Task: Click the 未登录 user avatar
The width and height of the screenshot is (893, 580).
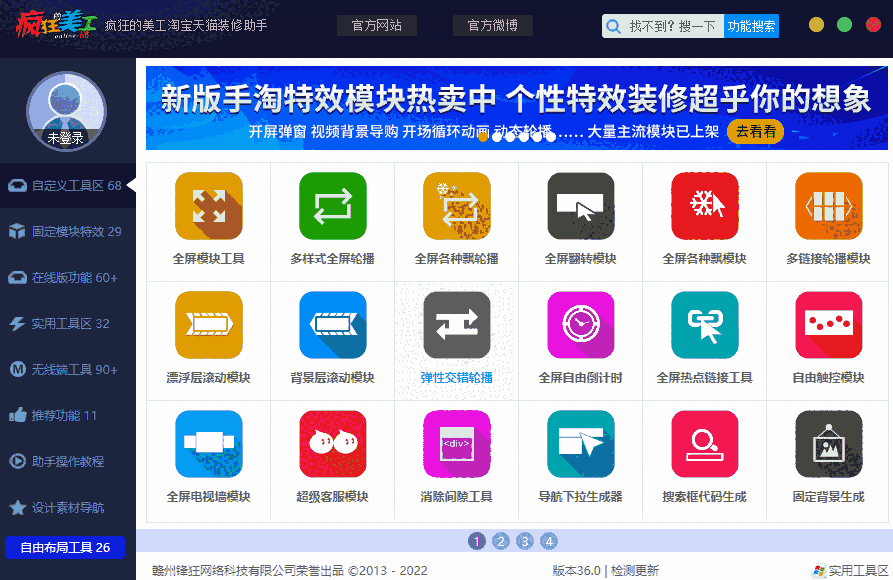Action: coord(66,111)
